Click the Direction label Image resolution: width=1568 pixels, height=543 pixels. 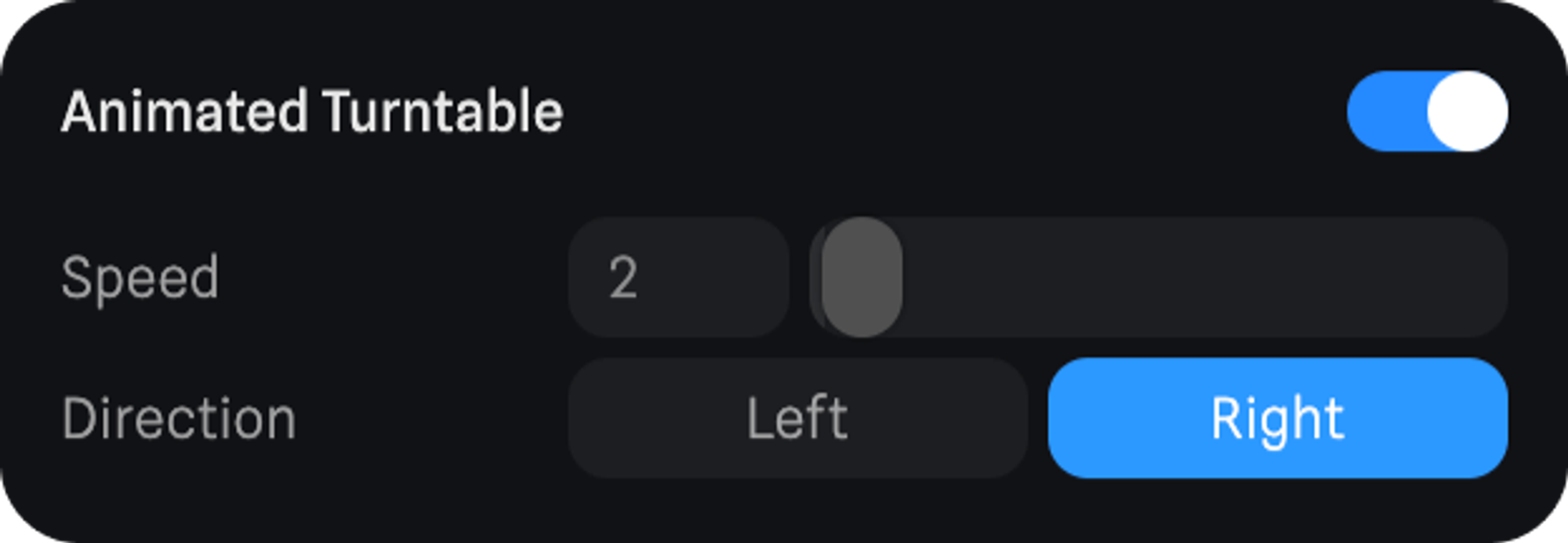coord(179,418)
